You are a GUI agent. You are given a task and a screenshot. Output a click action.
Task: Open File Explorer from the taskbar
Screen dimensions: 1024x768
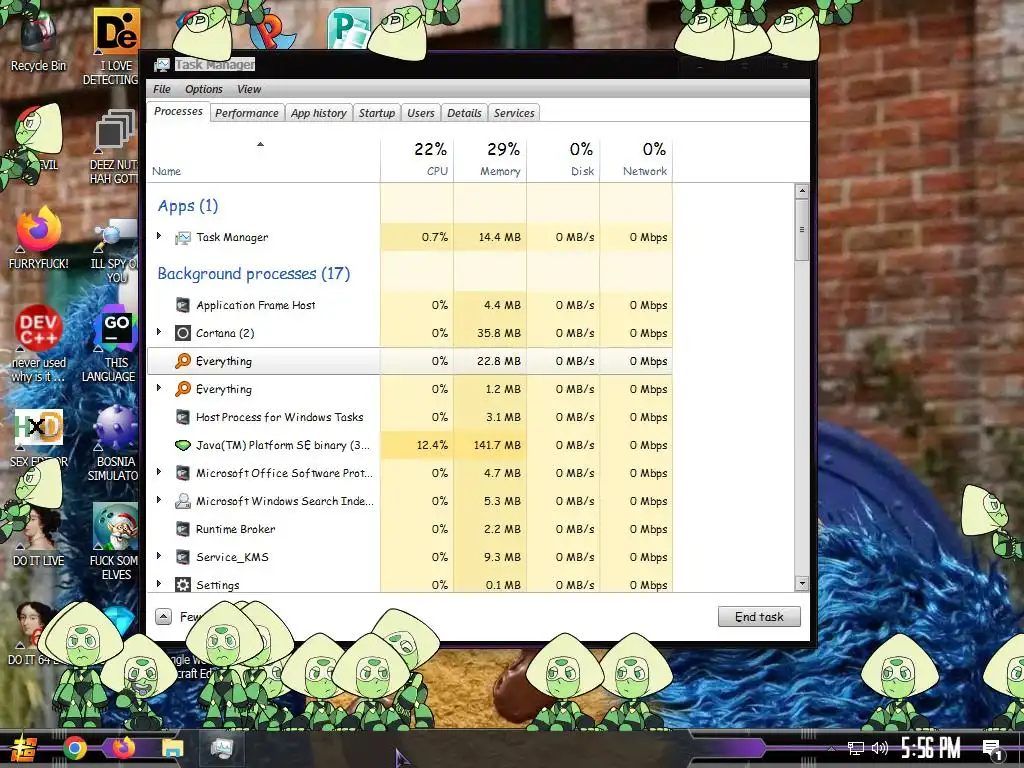pos(172,748)
